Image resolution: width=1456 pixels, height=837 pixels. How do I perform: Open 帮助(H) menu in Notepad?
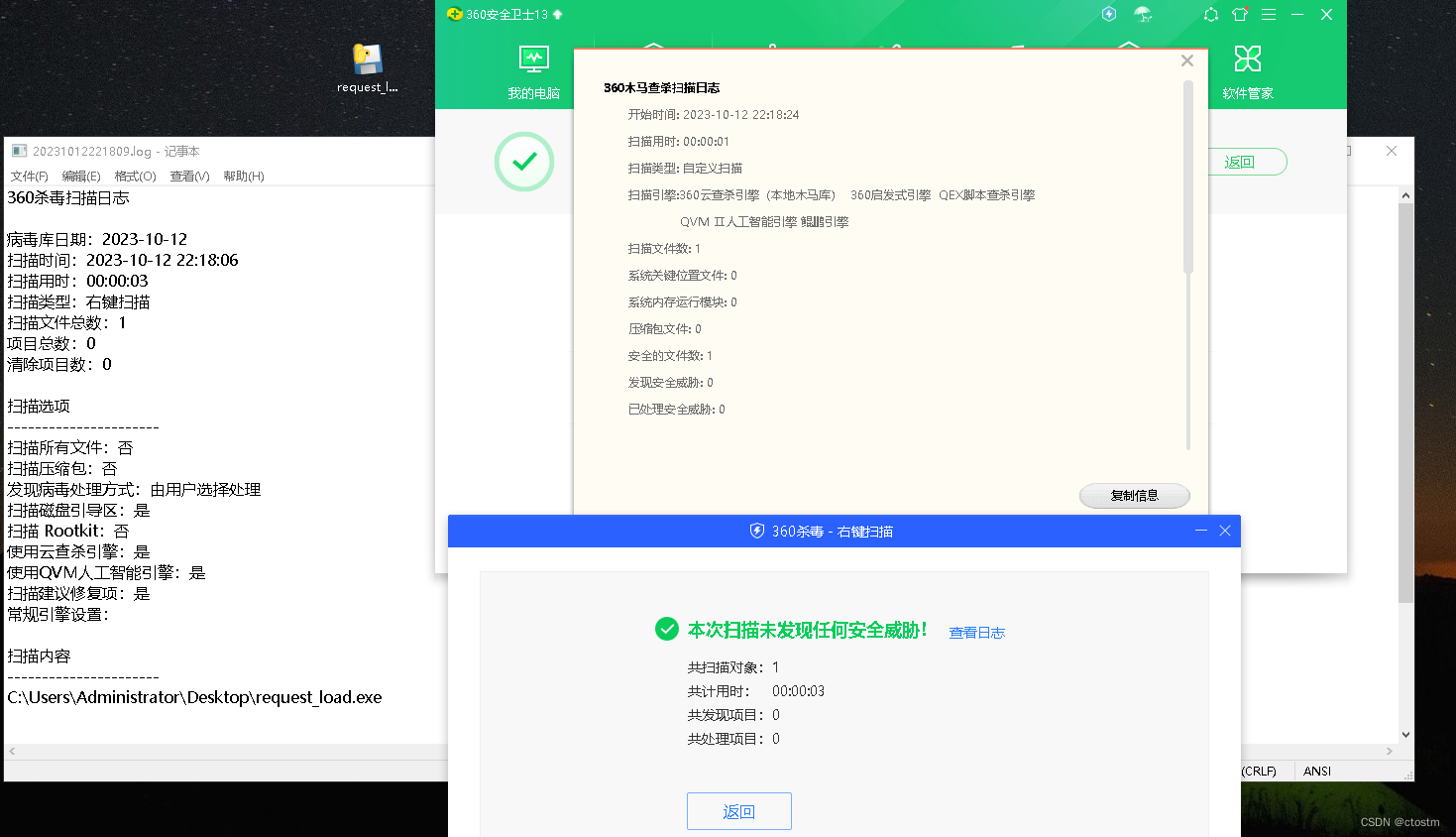[x=244, y=176]
